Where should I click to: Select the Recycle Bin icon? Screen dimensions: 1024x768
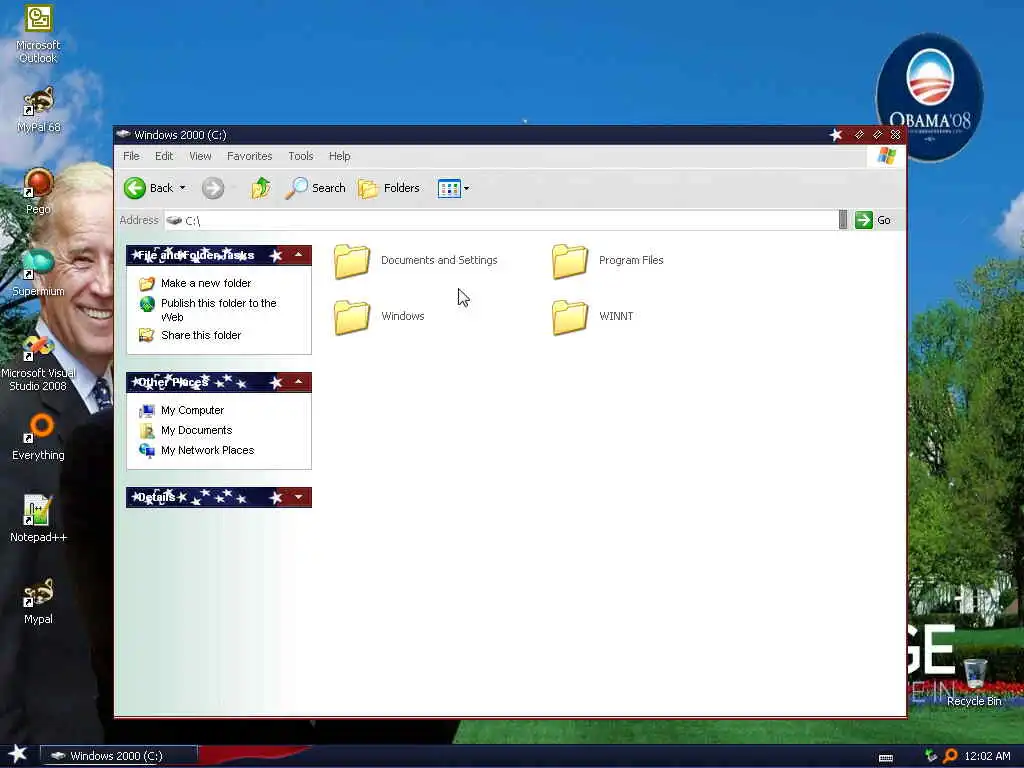[x=974, y=682]
